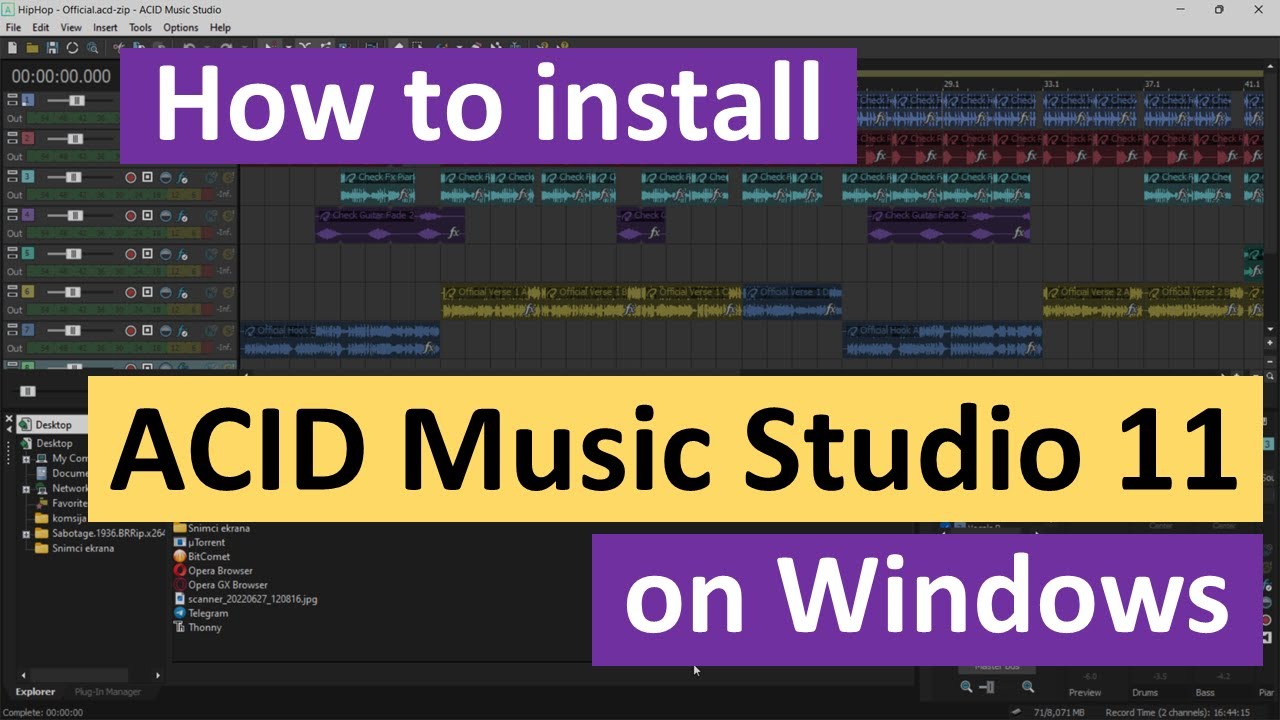1280x720 pixels.
Task: Switch to the Plug-In Manager tab
Action: (108, 692)
